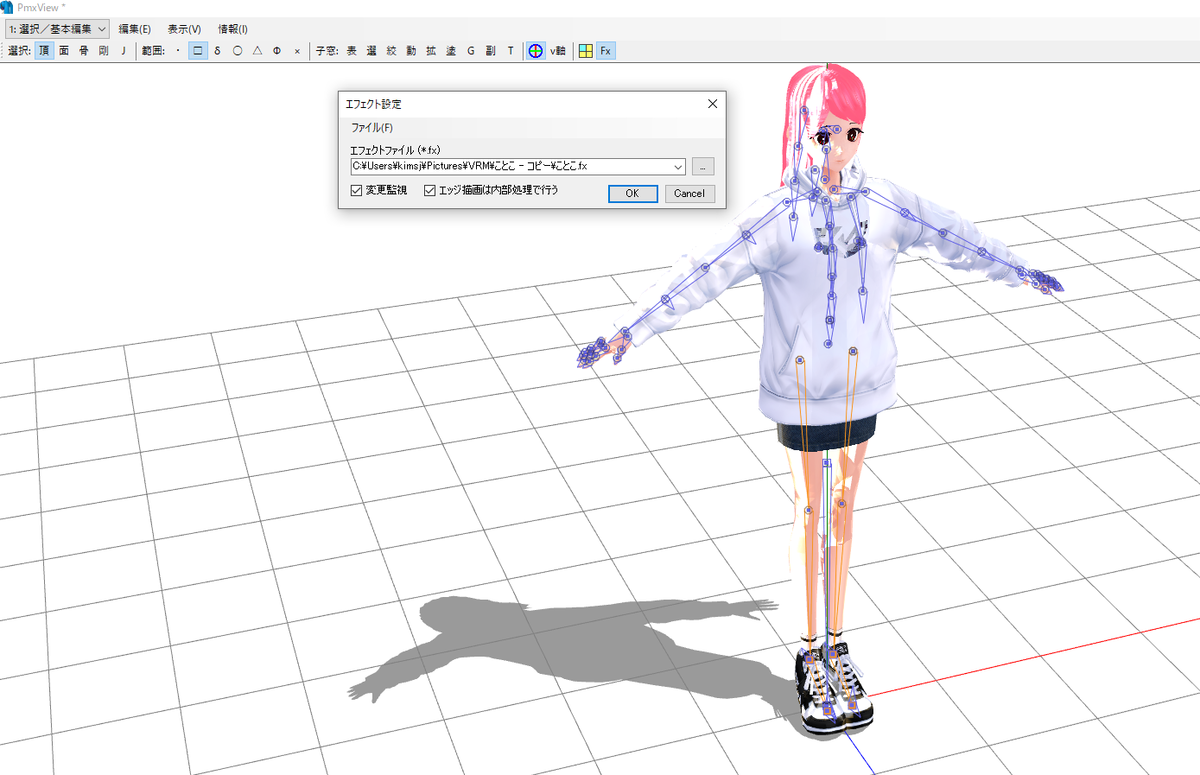Click OK in the effect dialog
Screen dimensions: 1200x775
click(633, 193)
